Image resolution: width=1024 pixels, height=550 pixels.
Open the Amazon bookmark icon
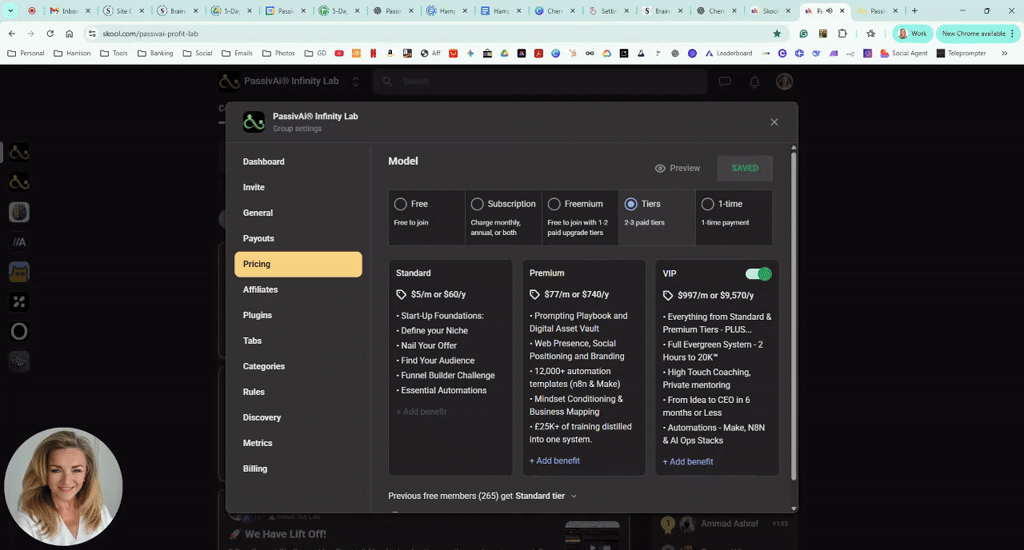pyautogui.click(x=390, y=54)
